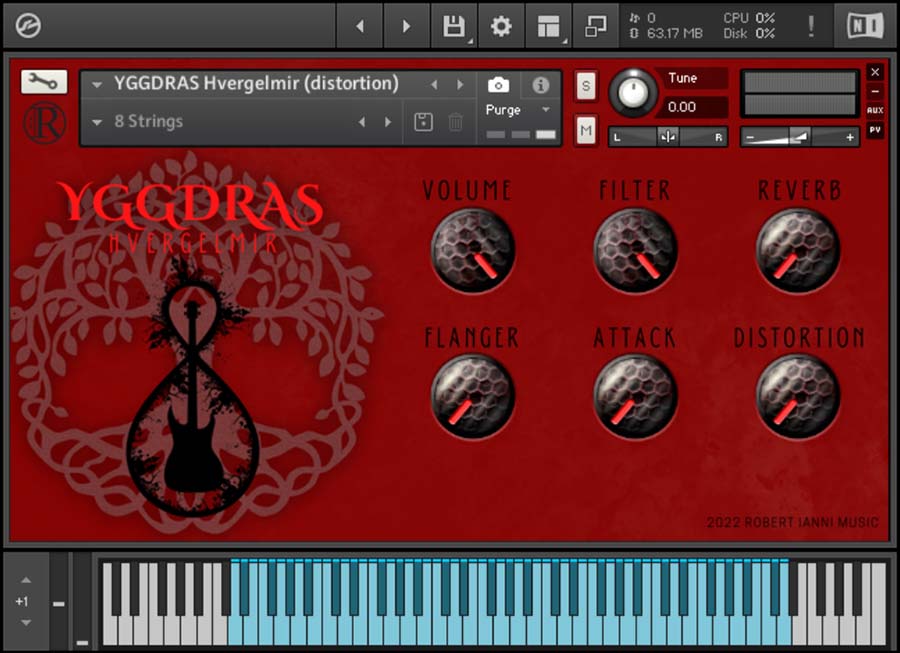Open the workspace layout view menu

[548, 26]
